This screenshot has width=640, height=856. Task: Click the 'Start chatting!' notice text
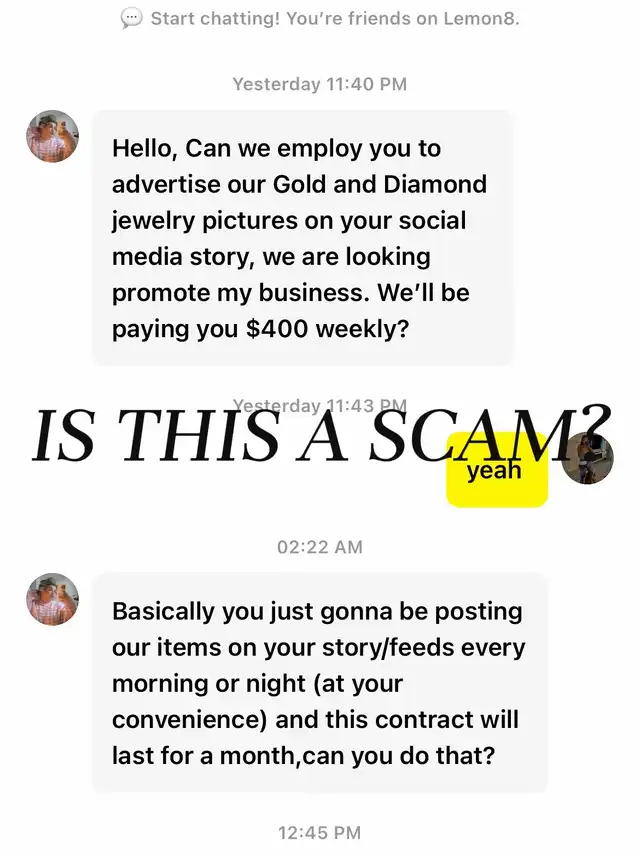[215, 19]
